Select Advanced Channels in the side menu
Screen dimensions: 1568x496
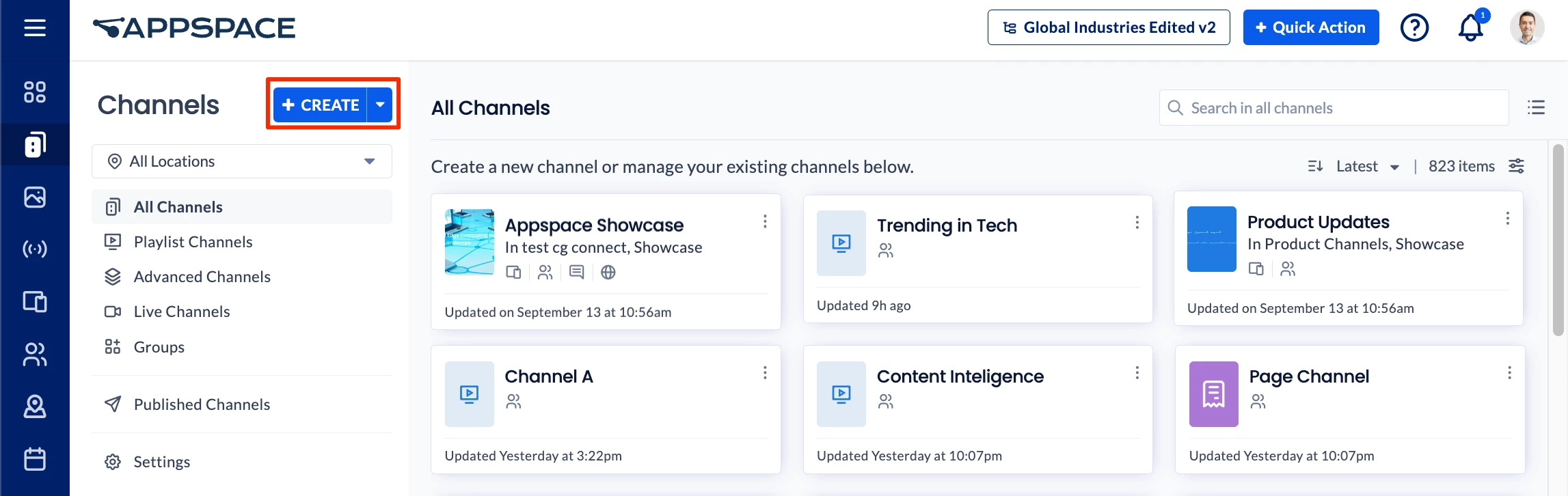[242, 277]
